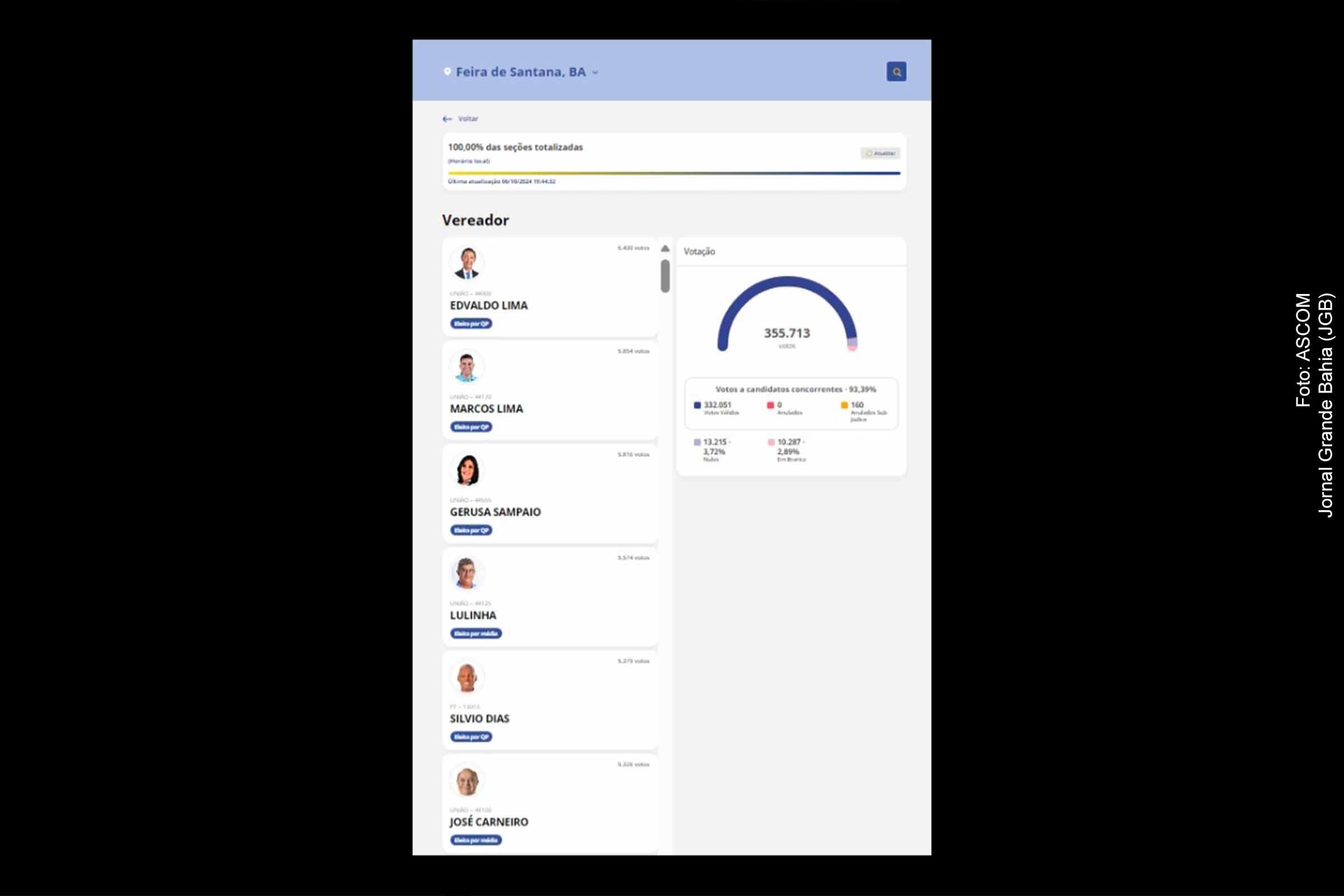1344x896 pixels.
Task: Click Lulinha's Eleito por média badge
Action: (475, 634)
